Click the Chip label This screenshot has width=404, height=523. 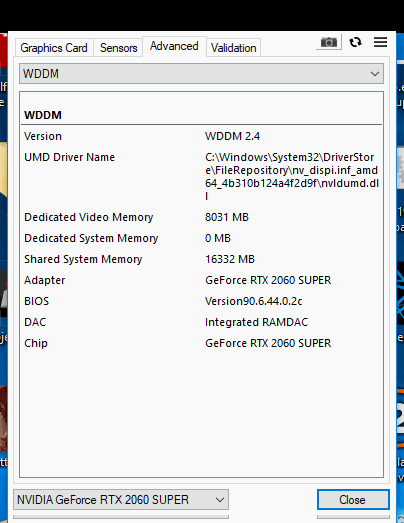tap(36, 343)
